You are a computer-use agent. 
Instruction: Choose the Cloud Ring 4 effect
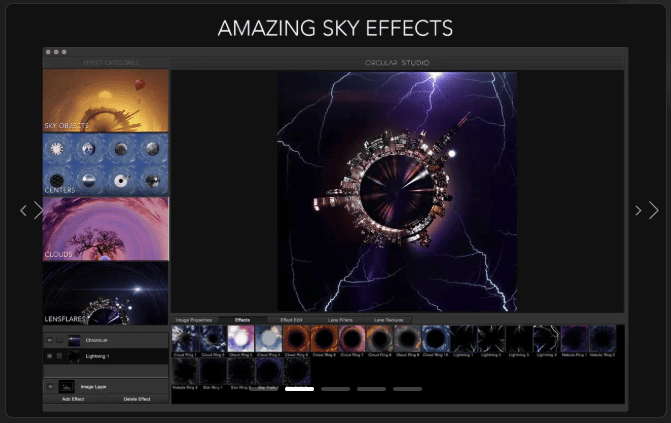[x=269, y=339]
